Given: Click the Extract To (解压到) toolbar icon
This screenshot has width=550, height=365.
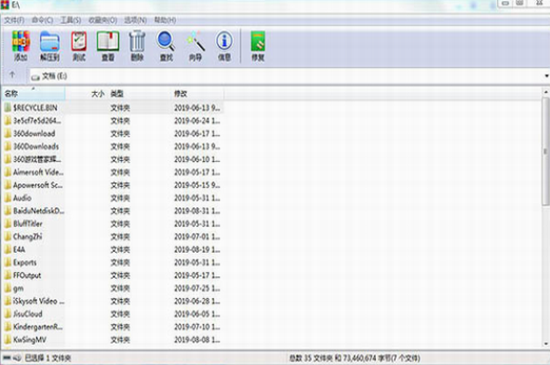Looking at the screenshot, I should click(x=49, y=41).
